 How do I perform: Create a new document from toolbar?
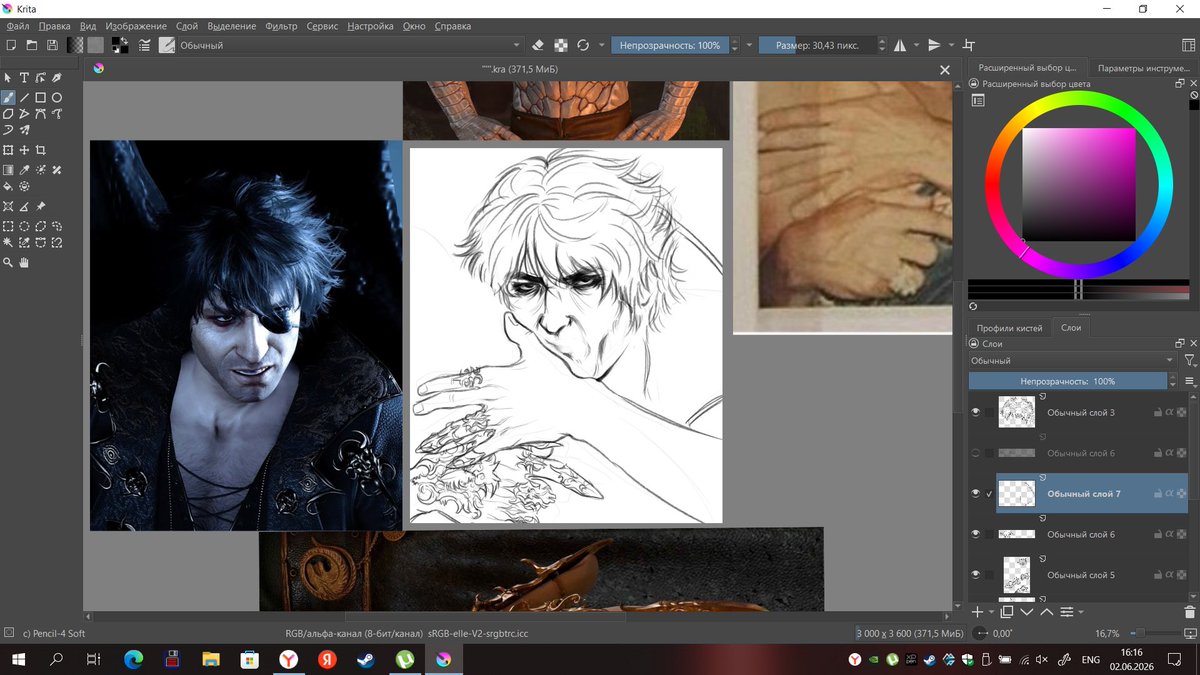(x=11, y=45)
